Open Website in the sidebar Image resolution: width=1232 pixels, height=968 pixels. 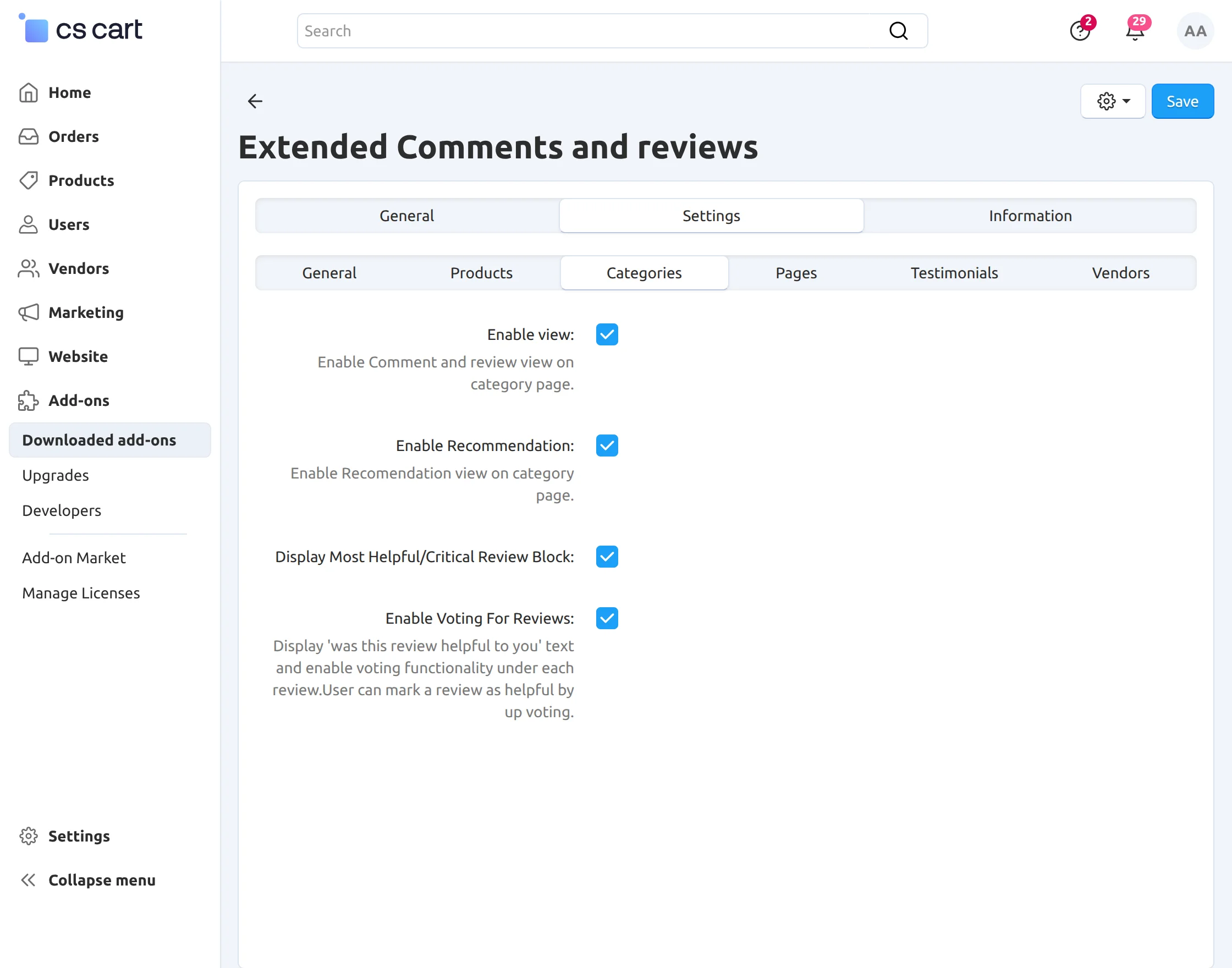click(78, 356)
